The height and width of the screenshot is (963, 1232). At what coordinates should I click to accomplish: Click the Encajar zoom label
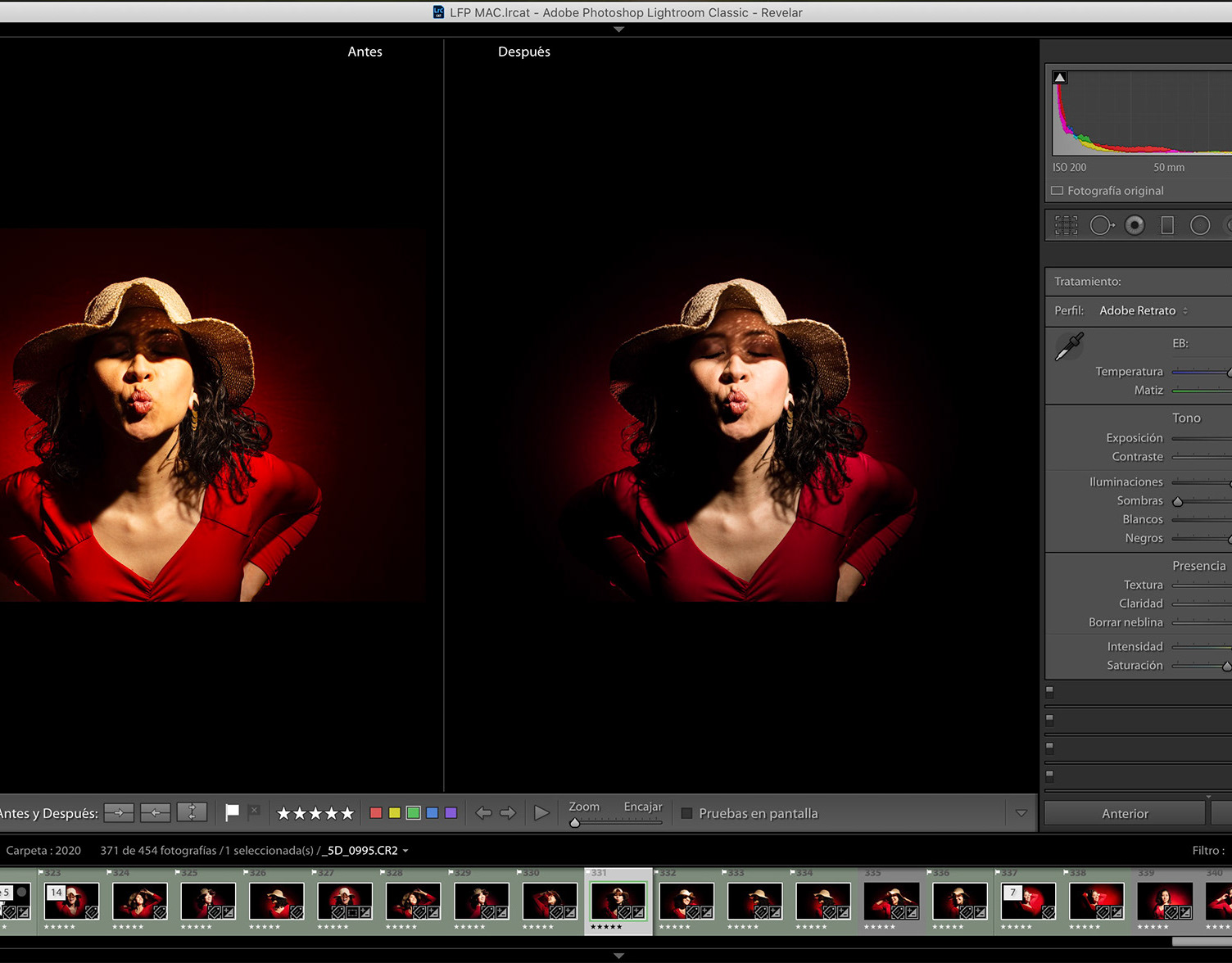(x=642, y=807)
